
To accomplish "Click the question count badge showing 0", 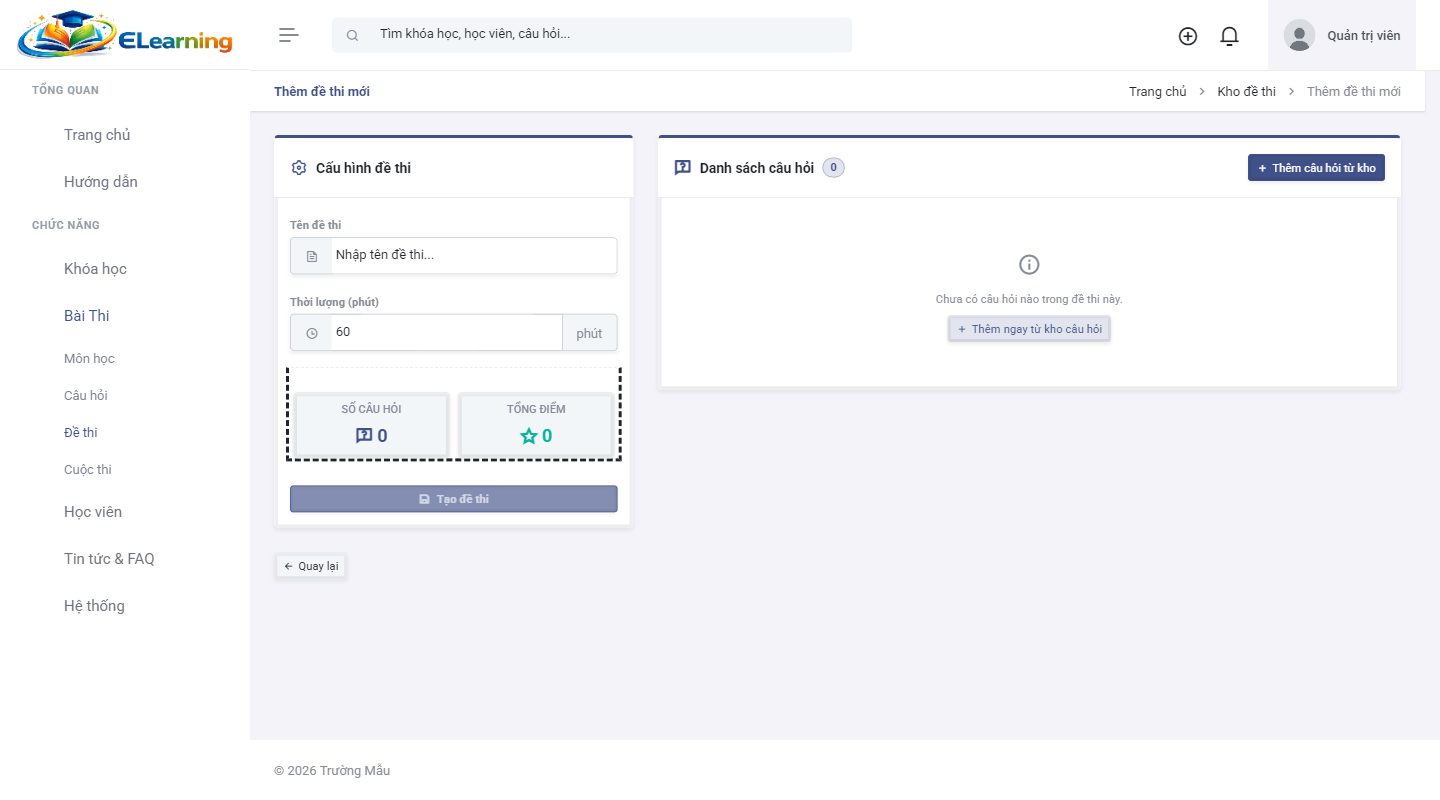I will [833, 168].
